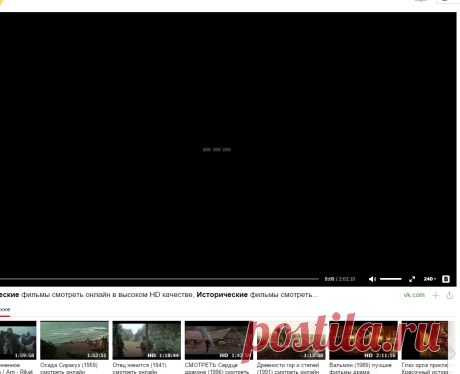Viewport: 460px width, 374px height.
Task: Open 'СМОТРЕТЬ Сердце дракона (1996)' thumbnail
Action: tap(219, 340)
